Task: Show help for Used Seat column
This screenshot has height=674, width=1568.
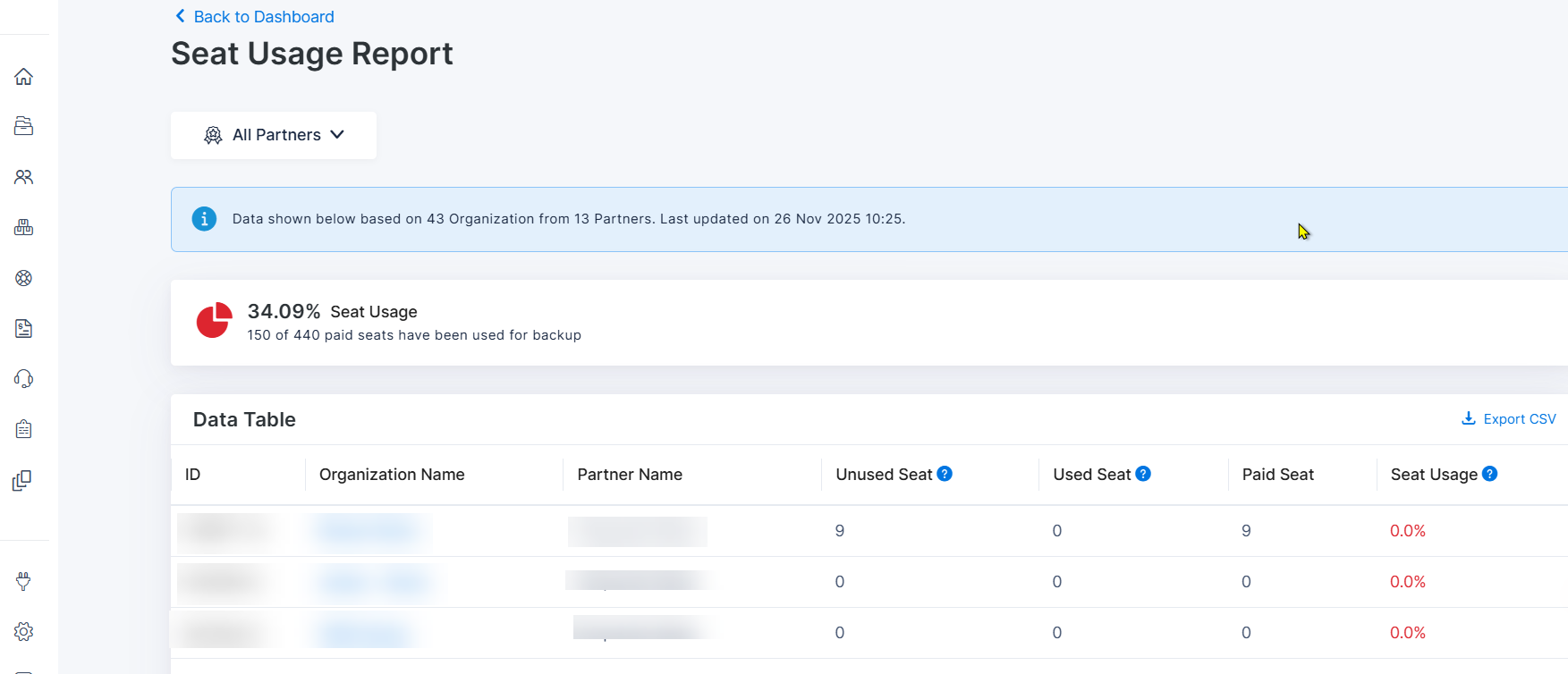Action: (1143, 474)
